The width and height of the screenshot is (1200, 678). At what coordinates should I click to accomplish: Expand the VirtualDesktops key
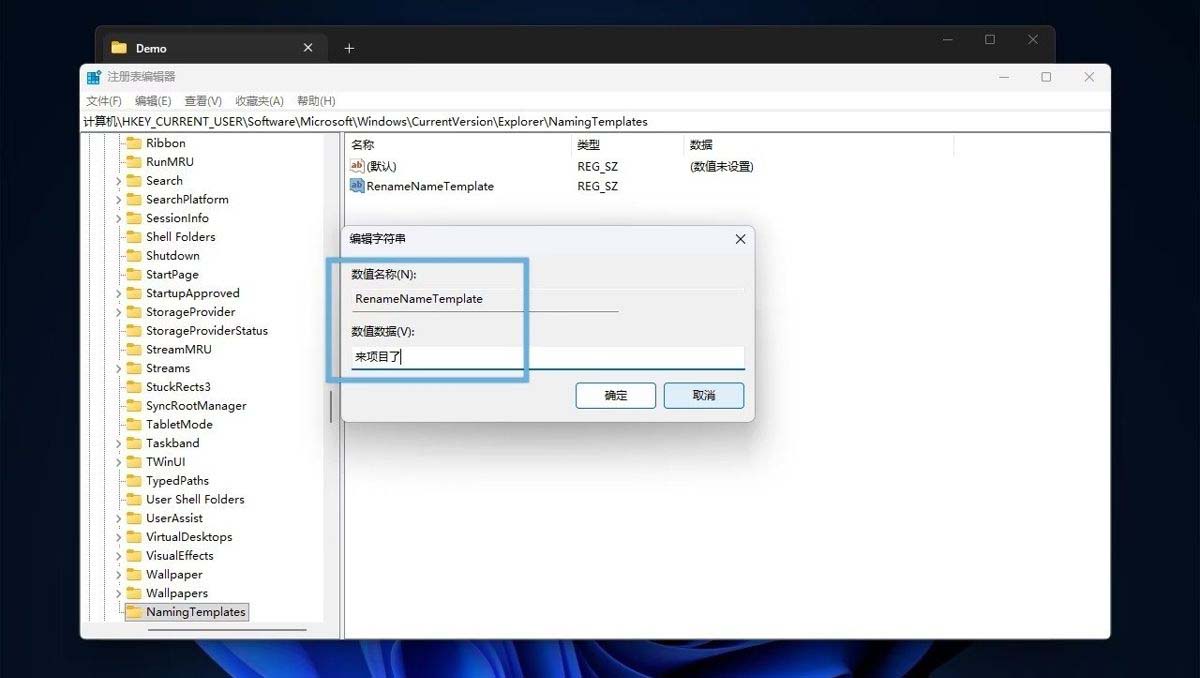118,537
